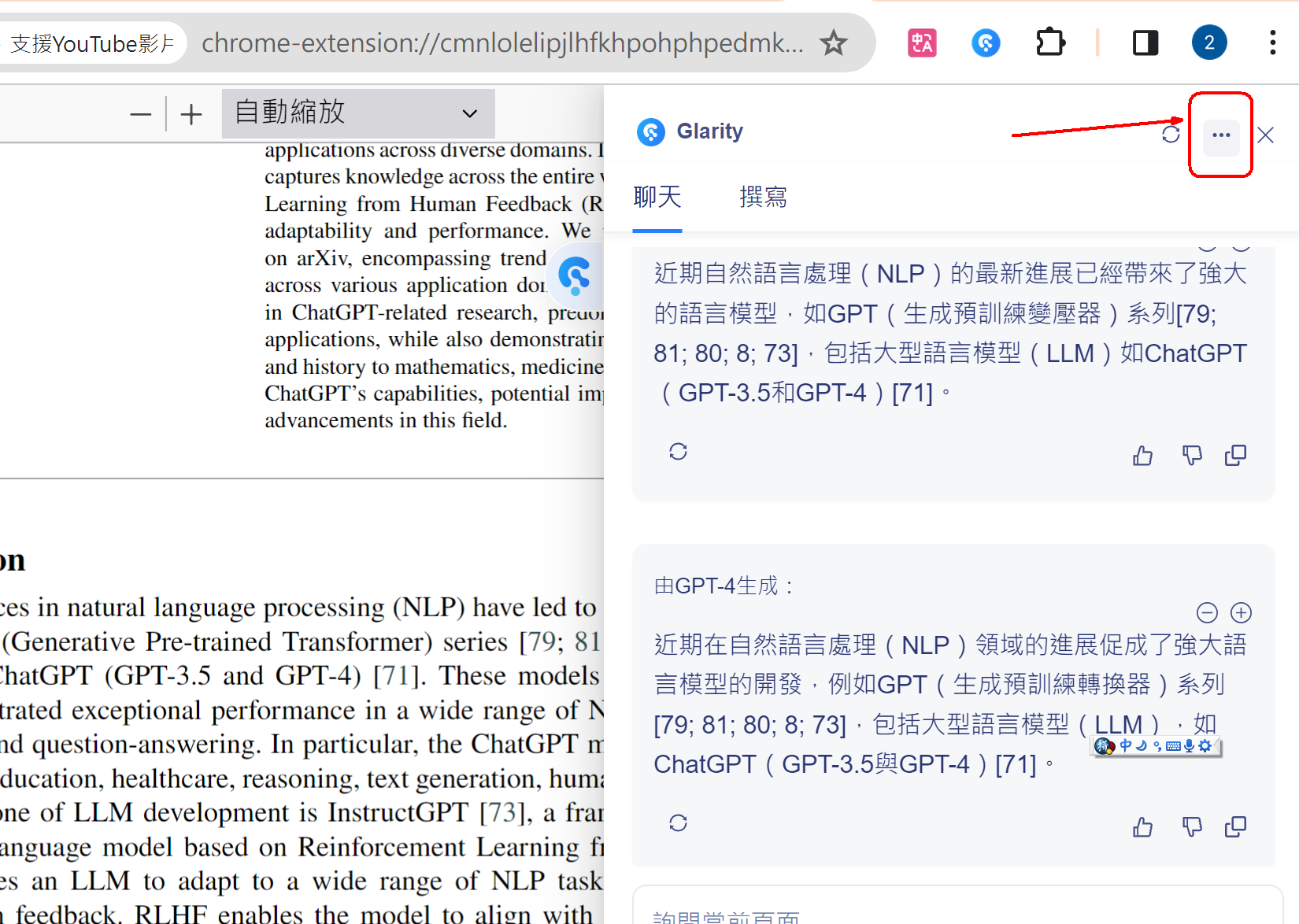This screenshot has height=924, width=1299.
Task: Open the 自動縮放 zoom dropdown
Action: (358, 113)
